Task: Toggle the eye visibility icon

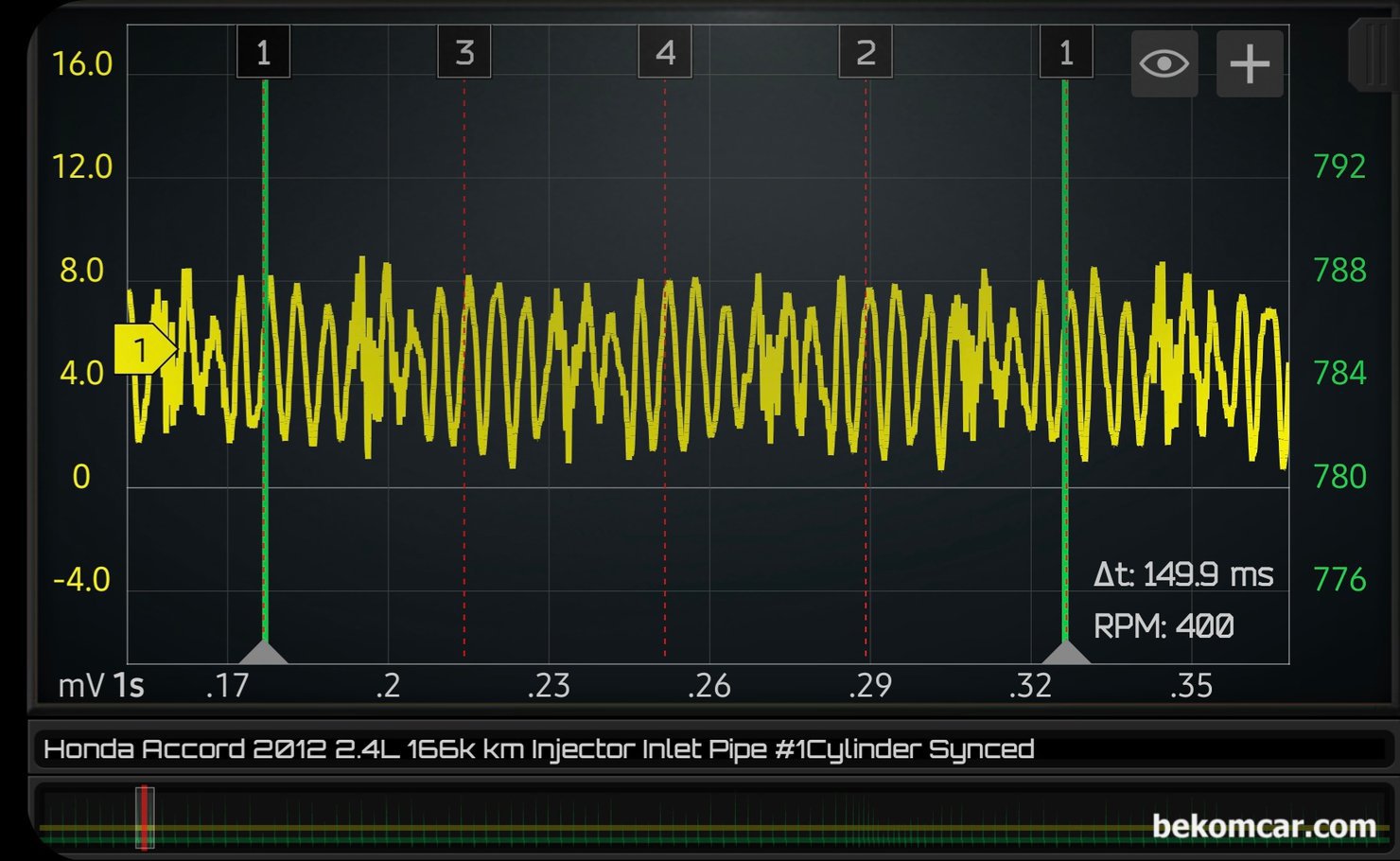Action: click(x=1164, y=64)
